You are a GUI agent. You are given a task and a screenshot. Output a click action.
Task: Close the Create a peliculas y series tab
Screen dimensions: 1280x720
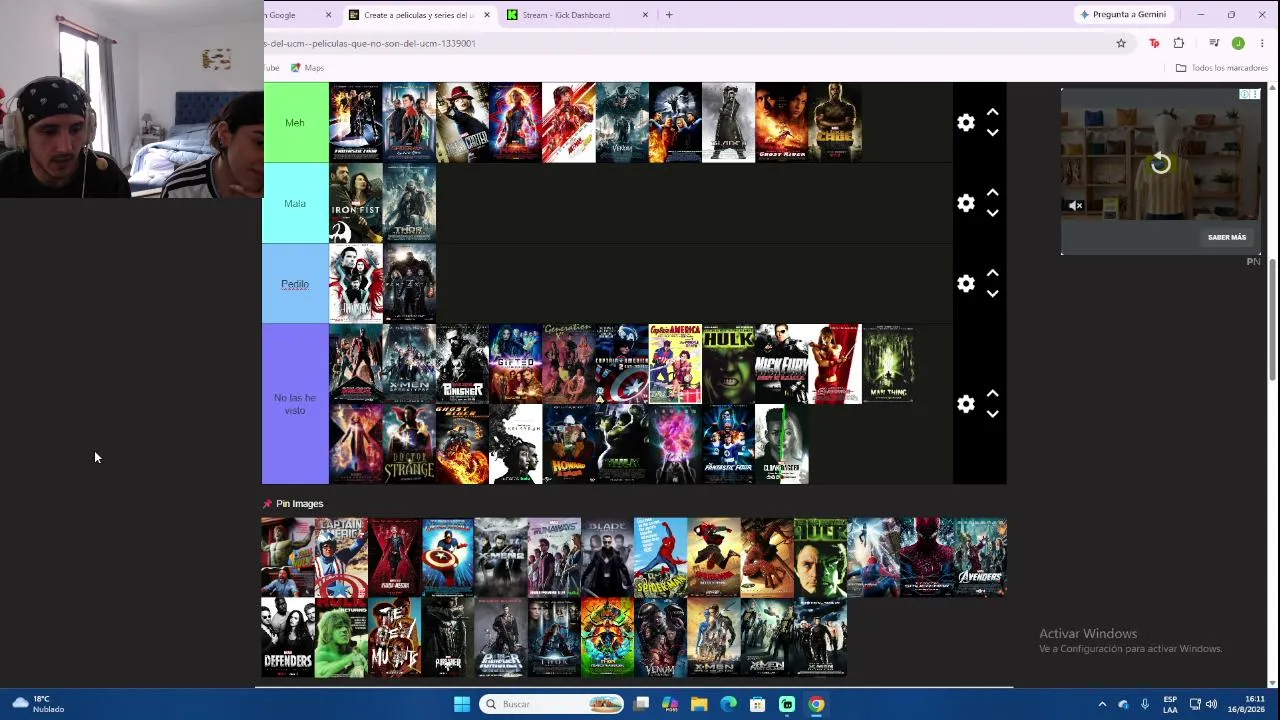click(x=487, y=15)
